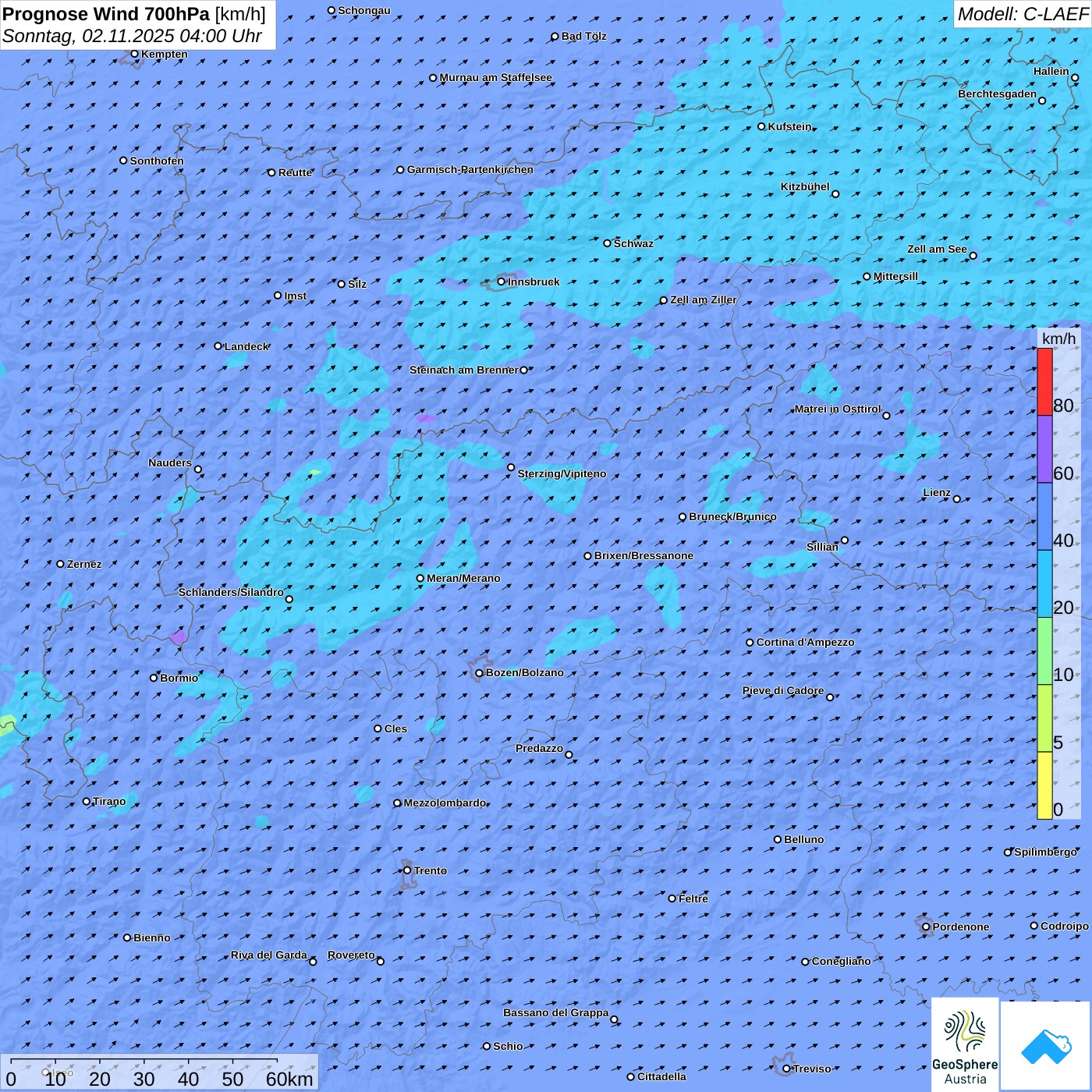1092x1092 pixels.
Task: Click the purple 60 km/h legend color
Action: click(1044, 449)
